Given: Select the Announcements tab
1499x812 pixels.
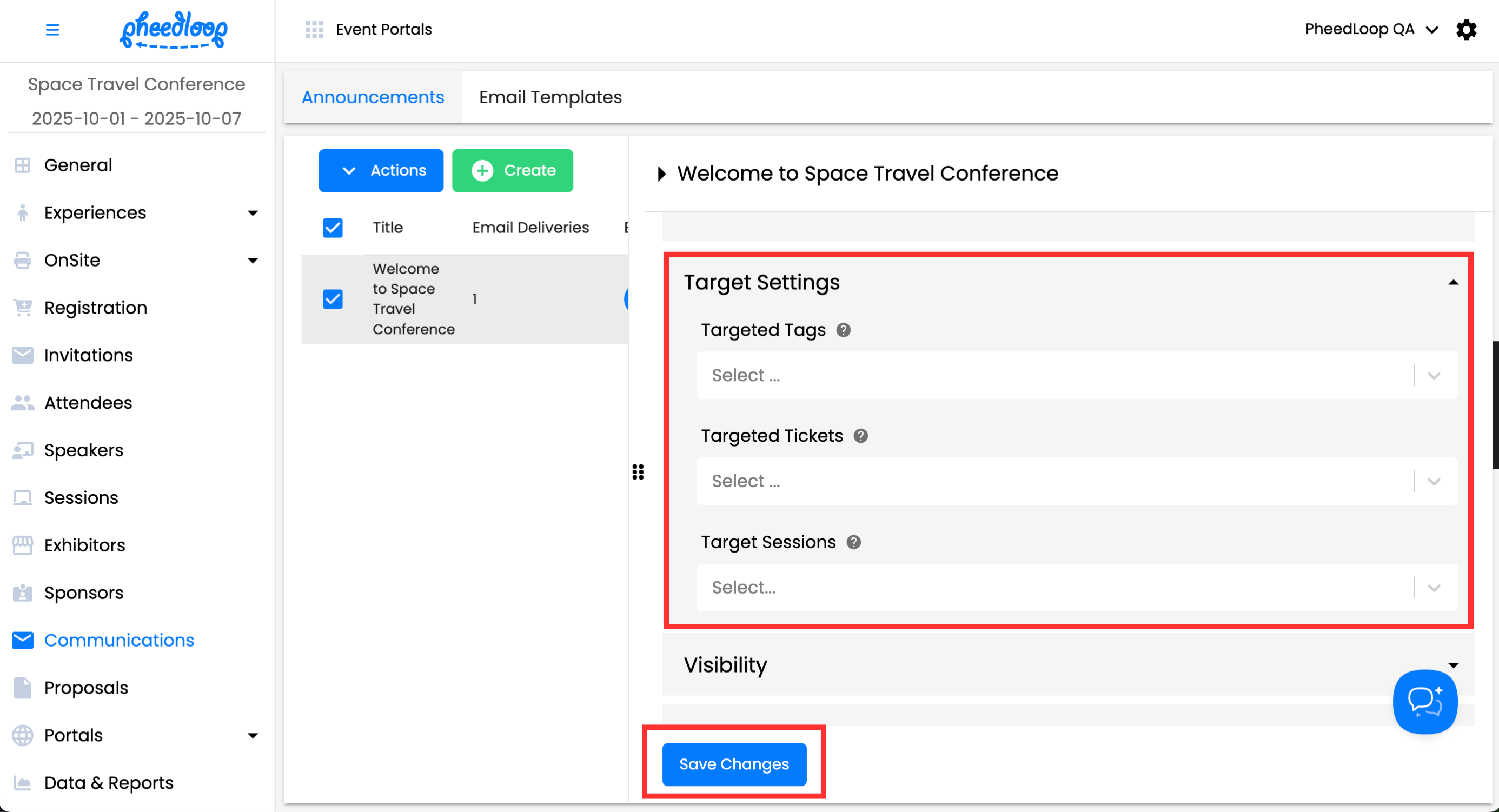Looking at the screenshot, I should click(x=373, y=97).
